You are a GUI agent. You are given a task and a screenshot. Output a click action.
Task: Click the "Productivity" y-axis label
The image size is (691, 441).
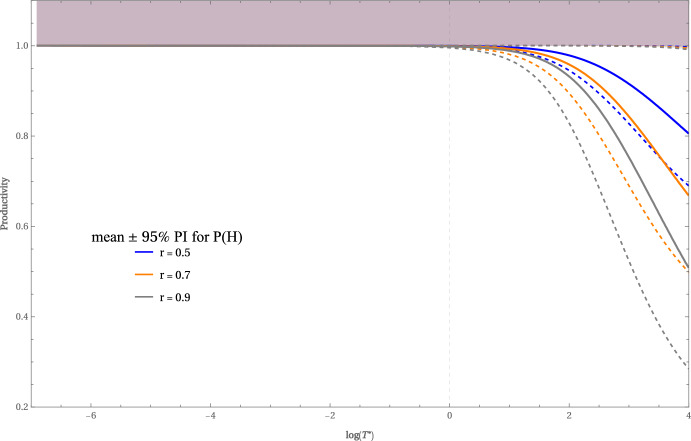click(4, 204)
